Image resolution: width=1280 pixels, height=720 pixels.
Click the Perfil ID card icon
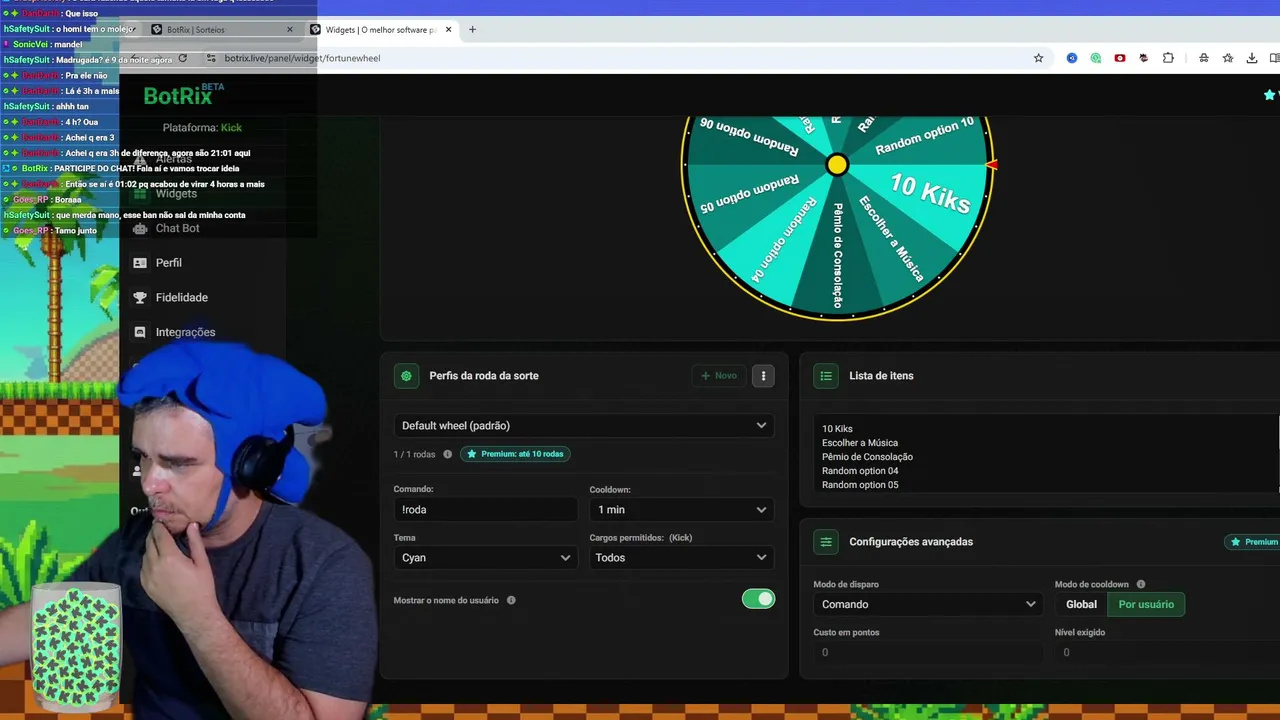point(140,263)
